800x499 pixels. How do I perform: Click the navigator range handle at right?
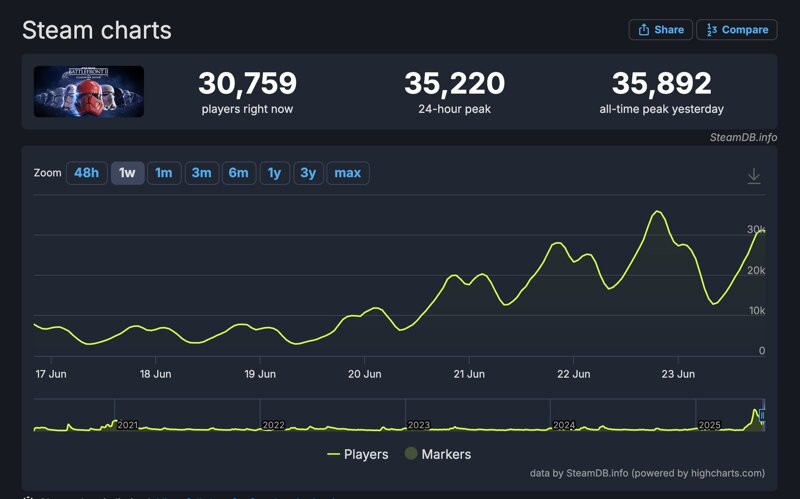point(763,415)
